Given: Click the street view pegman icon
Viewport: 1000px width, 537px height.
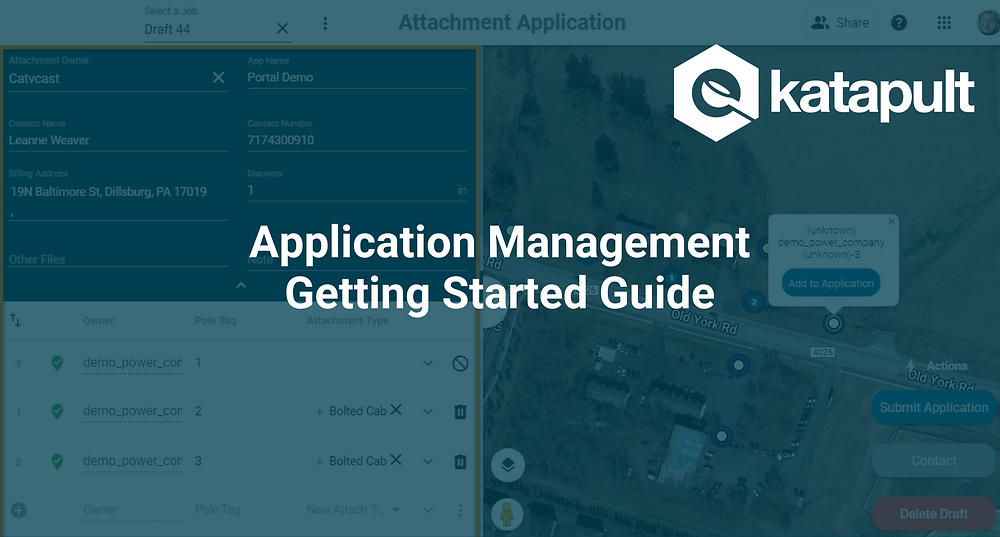Looking at the screenshot, I should (x=508, y=514).
